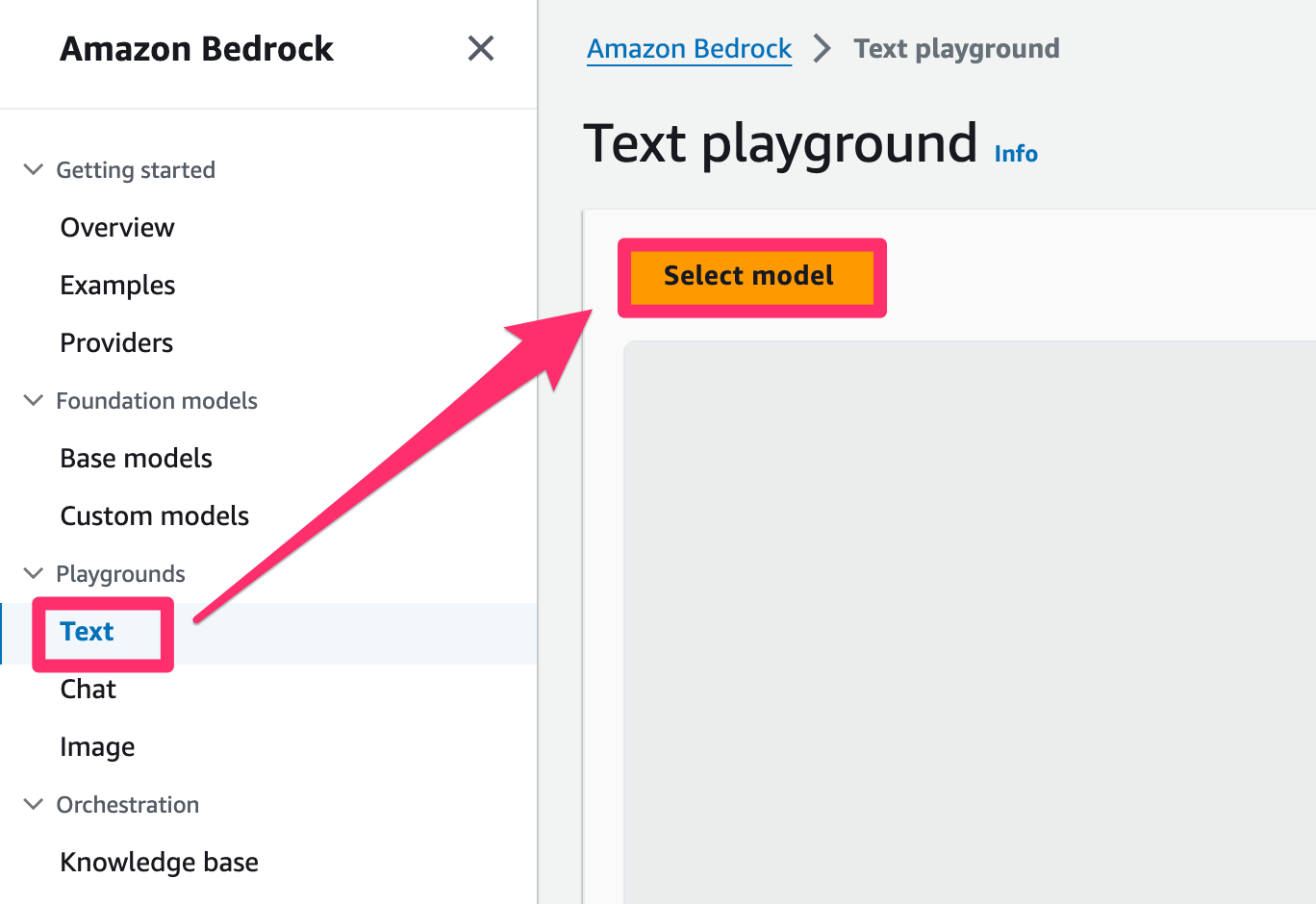Open the Base models page
The height and width of the screenshot is (904, 1316).
pyautogui.click(x=136, y=458)
